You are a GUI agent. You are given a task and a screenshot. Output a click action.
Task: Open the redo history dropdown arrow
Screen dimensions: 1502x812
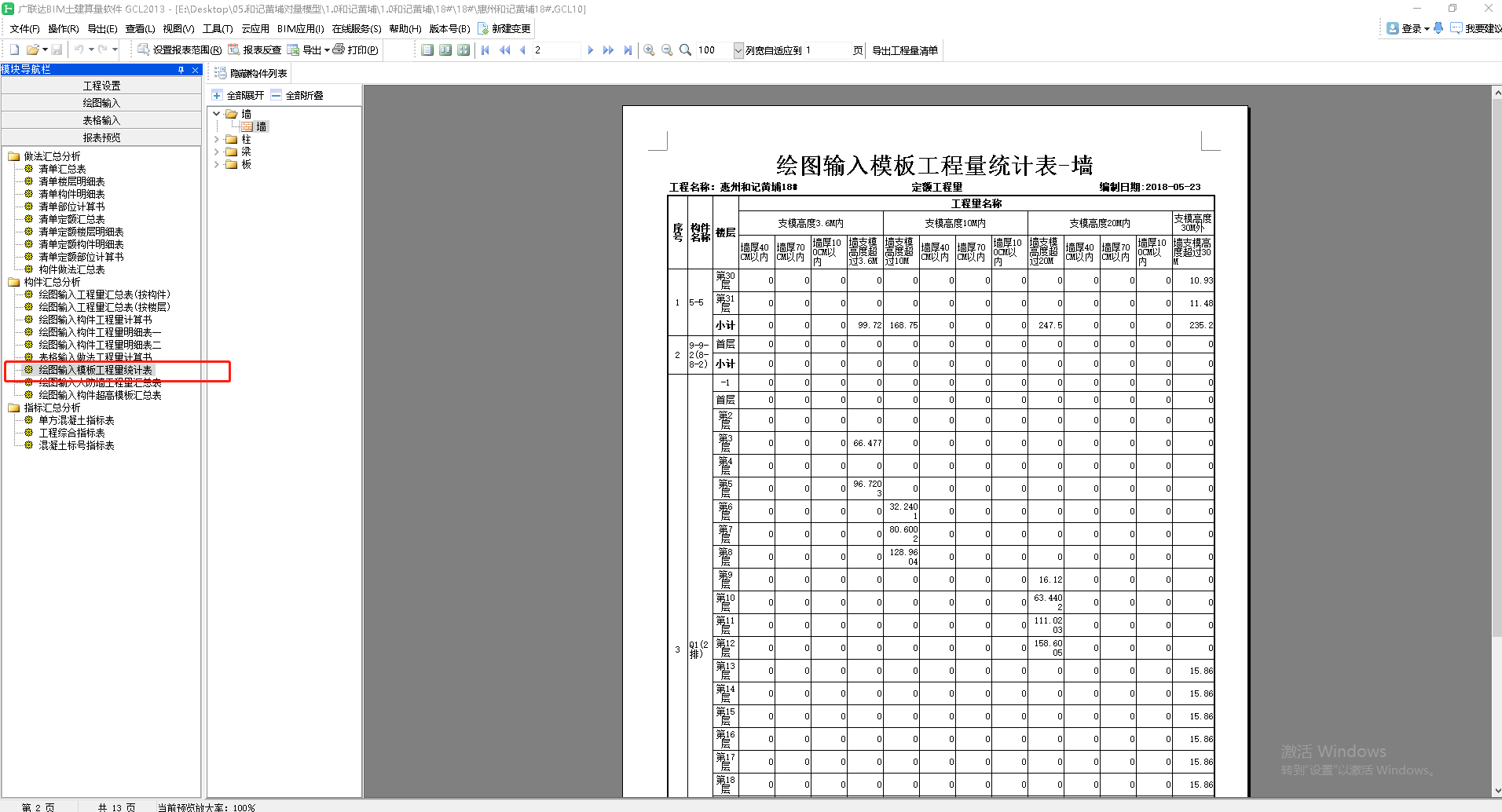coord(115,49)
